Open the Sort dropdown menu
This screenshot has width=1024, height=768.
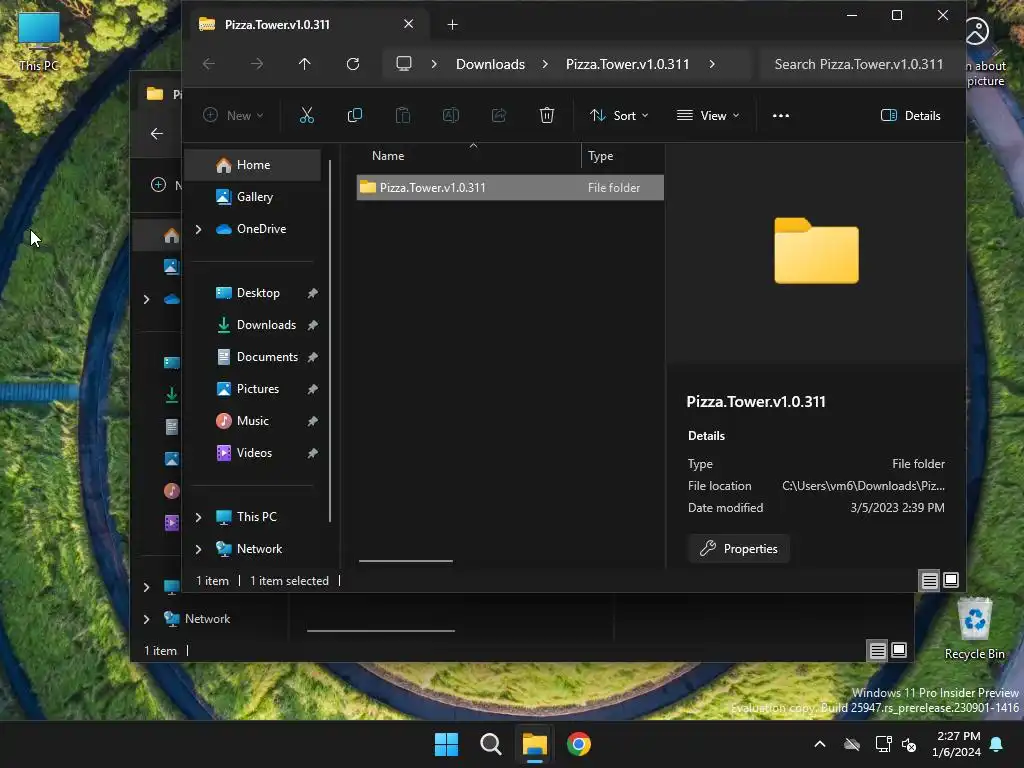pos(618,116)
